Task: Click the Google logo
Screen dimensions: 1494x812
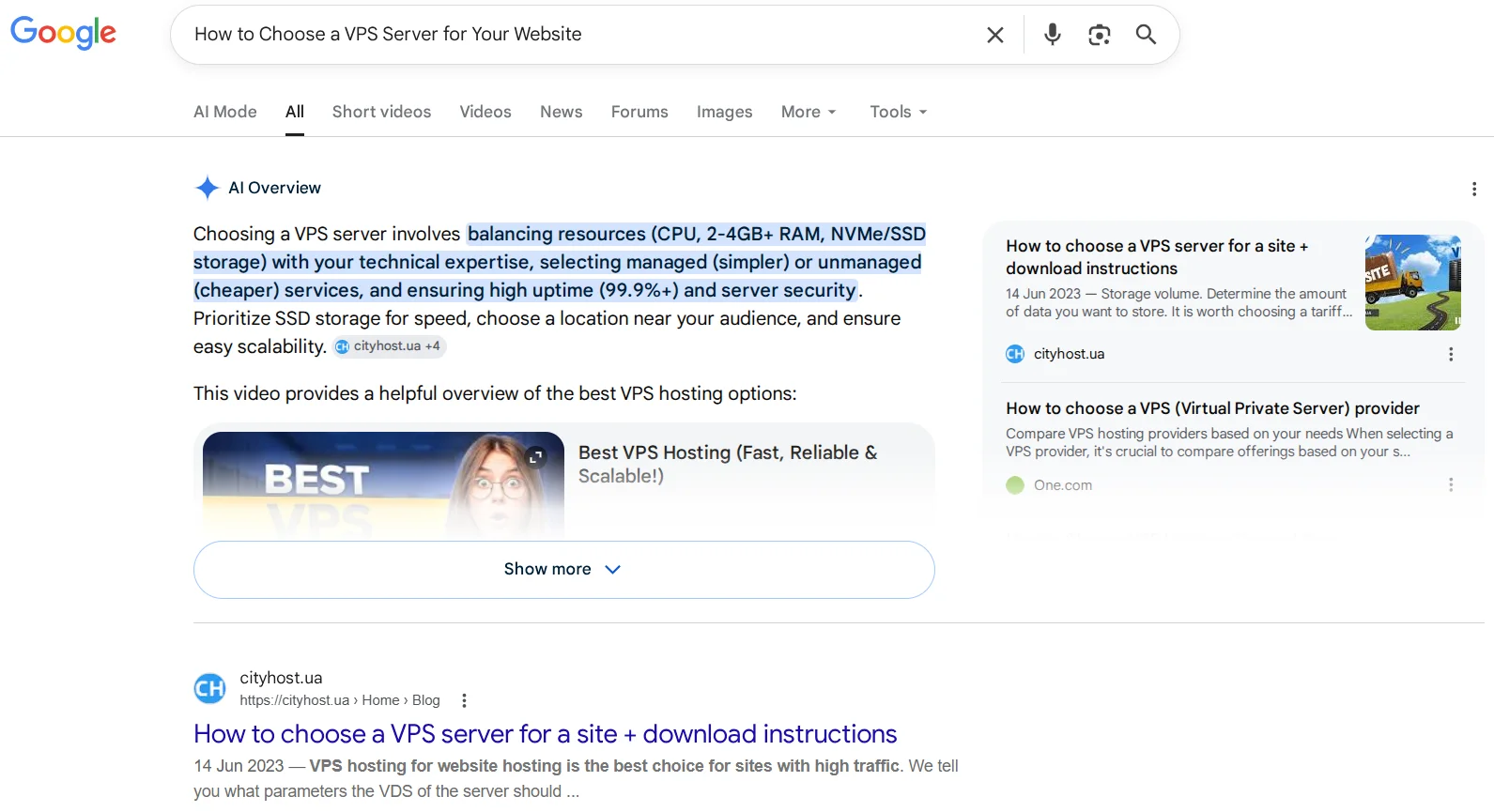Action: [63, 33]
